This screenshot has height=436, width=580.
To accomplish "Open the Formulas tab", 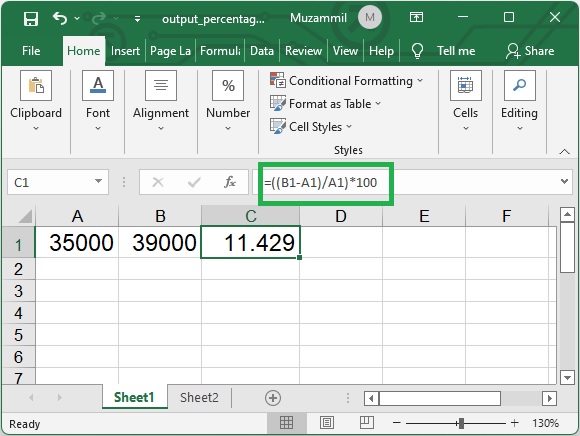I will [220, 51].
